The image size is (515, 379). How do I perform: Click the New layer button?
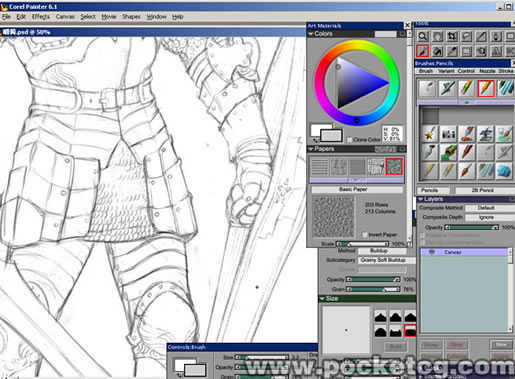501,345
